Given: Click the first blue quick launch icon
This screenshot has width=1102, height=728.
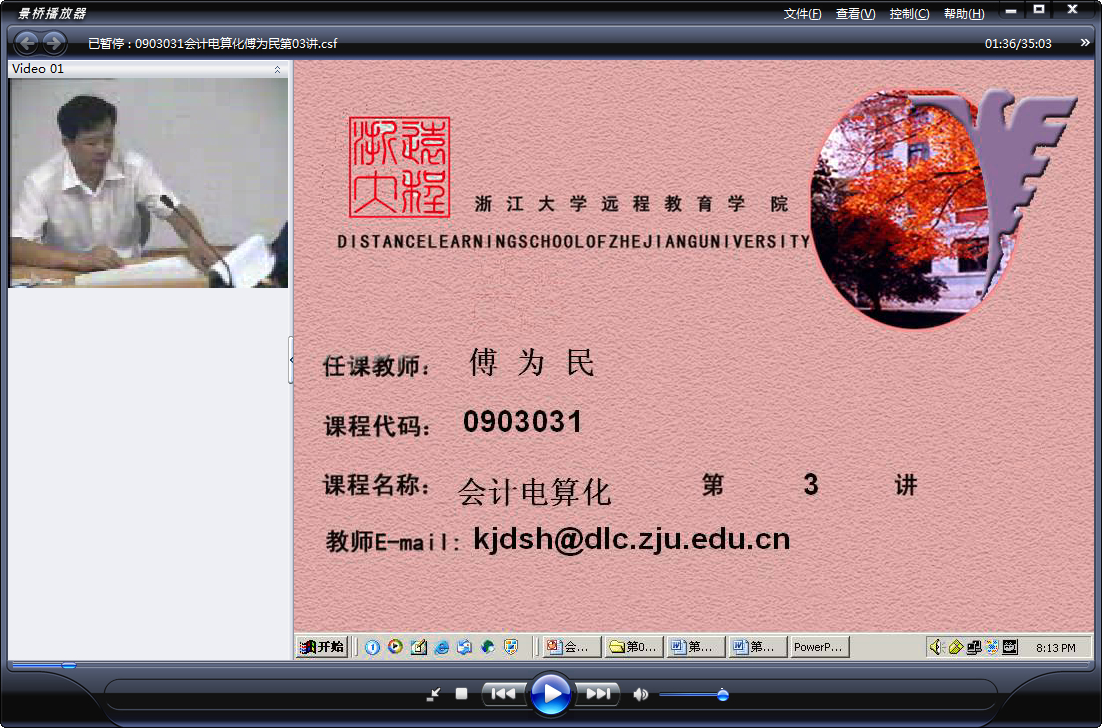Looking at the screenshot, I should click(372, 647).
